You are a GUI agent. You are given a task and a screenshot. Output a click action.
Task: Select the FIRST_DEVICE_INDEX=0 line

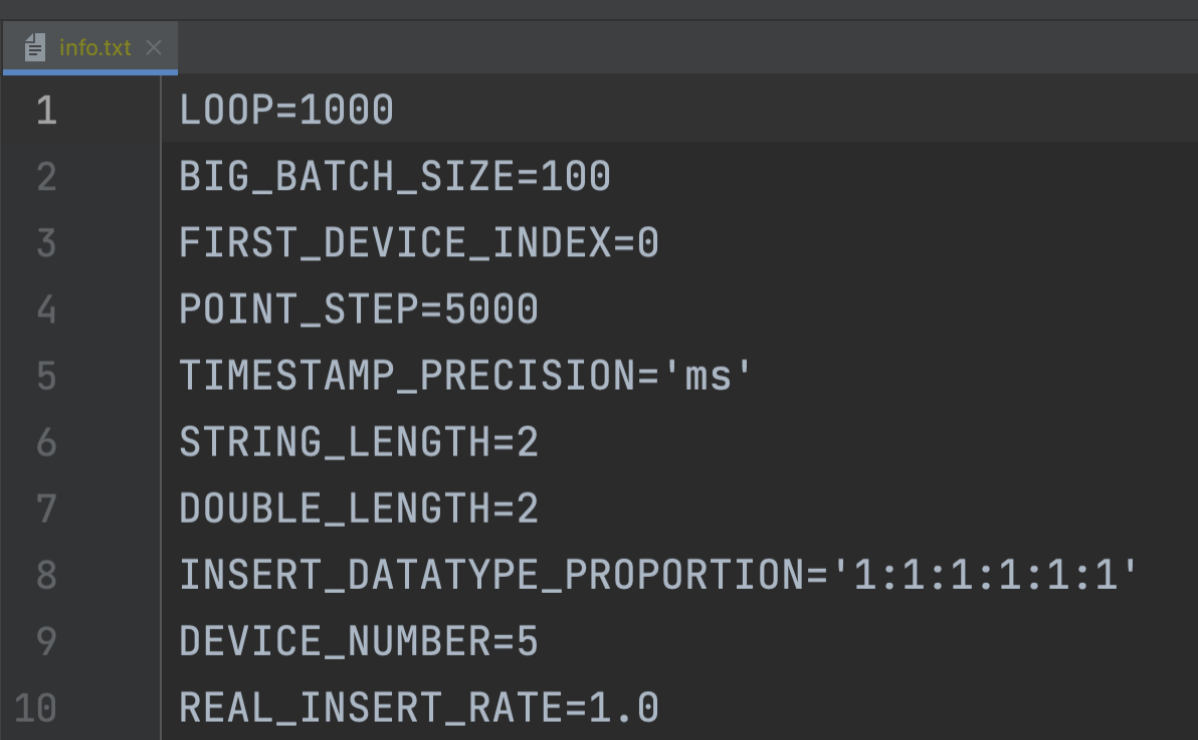(419, 242)
